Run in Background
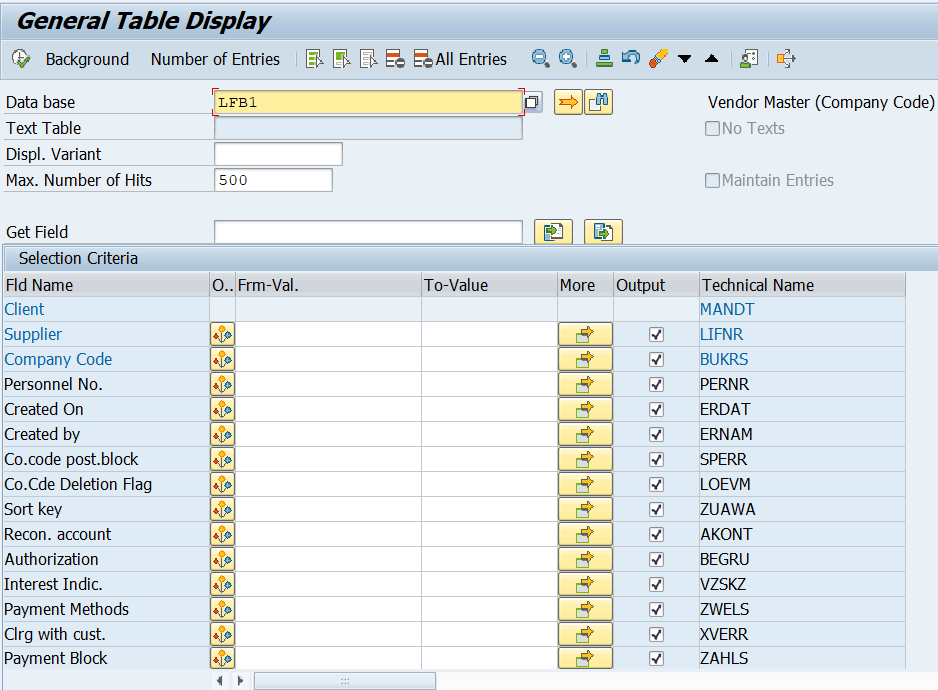 coord(87,59)
